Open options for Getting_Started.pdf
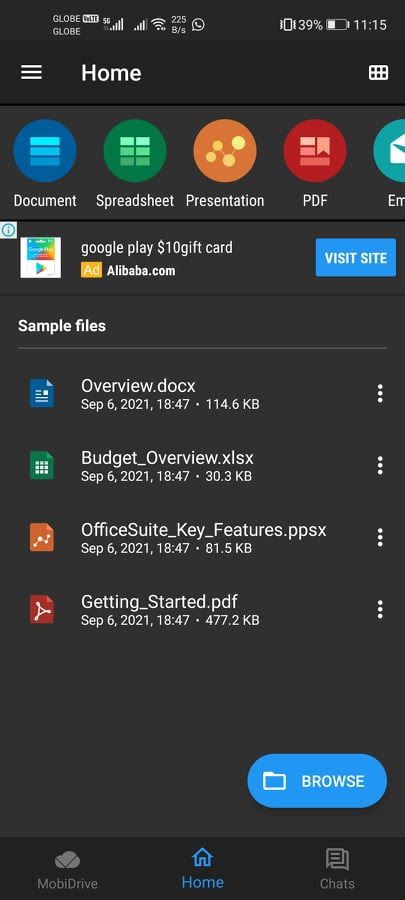This screenshot has height=900, width=405. tap(380, 609)
